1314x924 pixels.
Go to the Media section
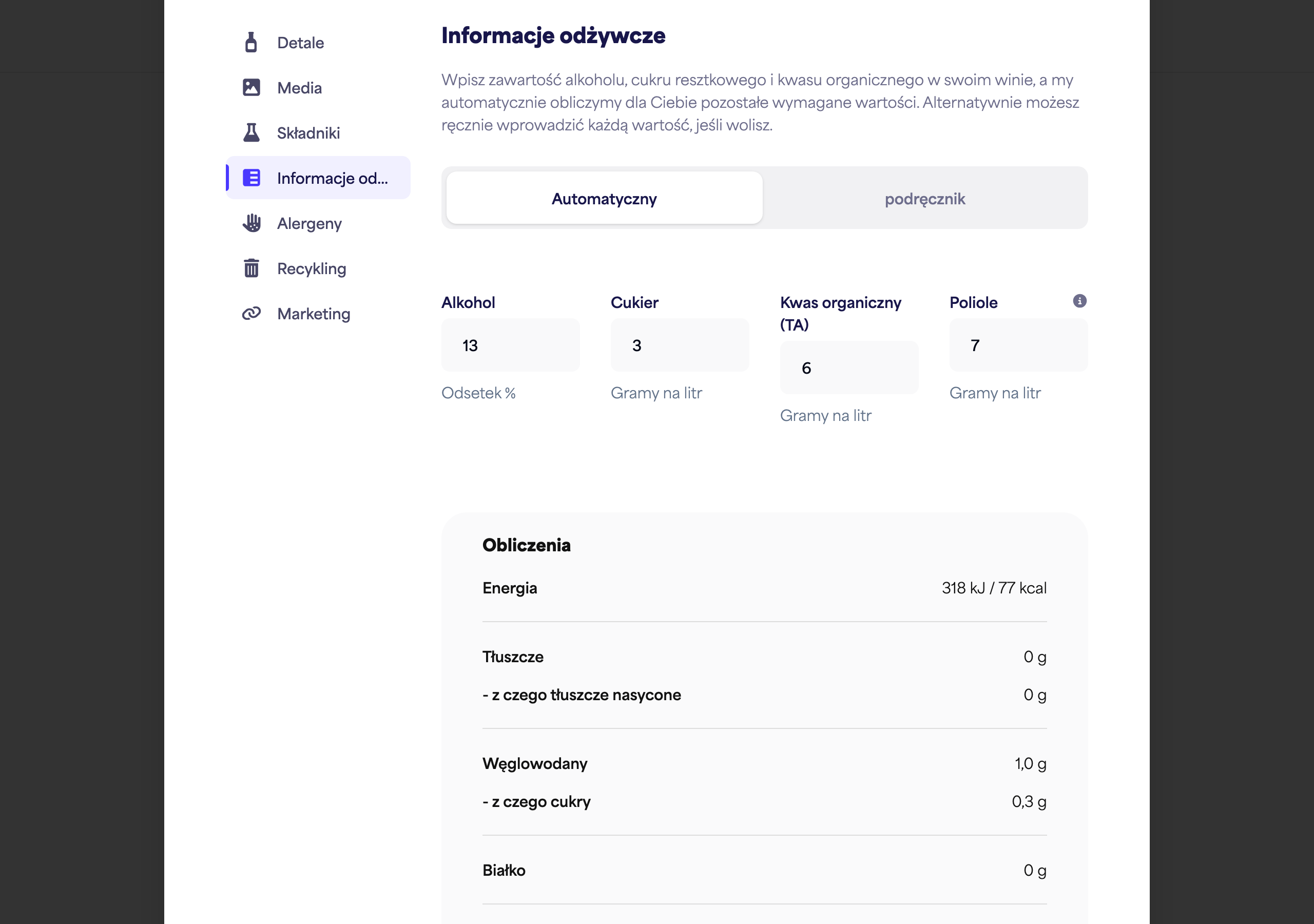(x=318, y=88)
